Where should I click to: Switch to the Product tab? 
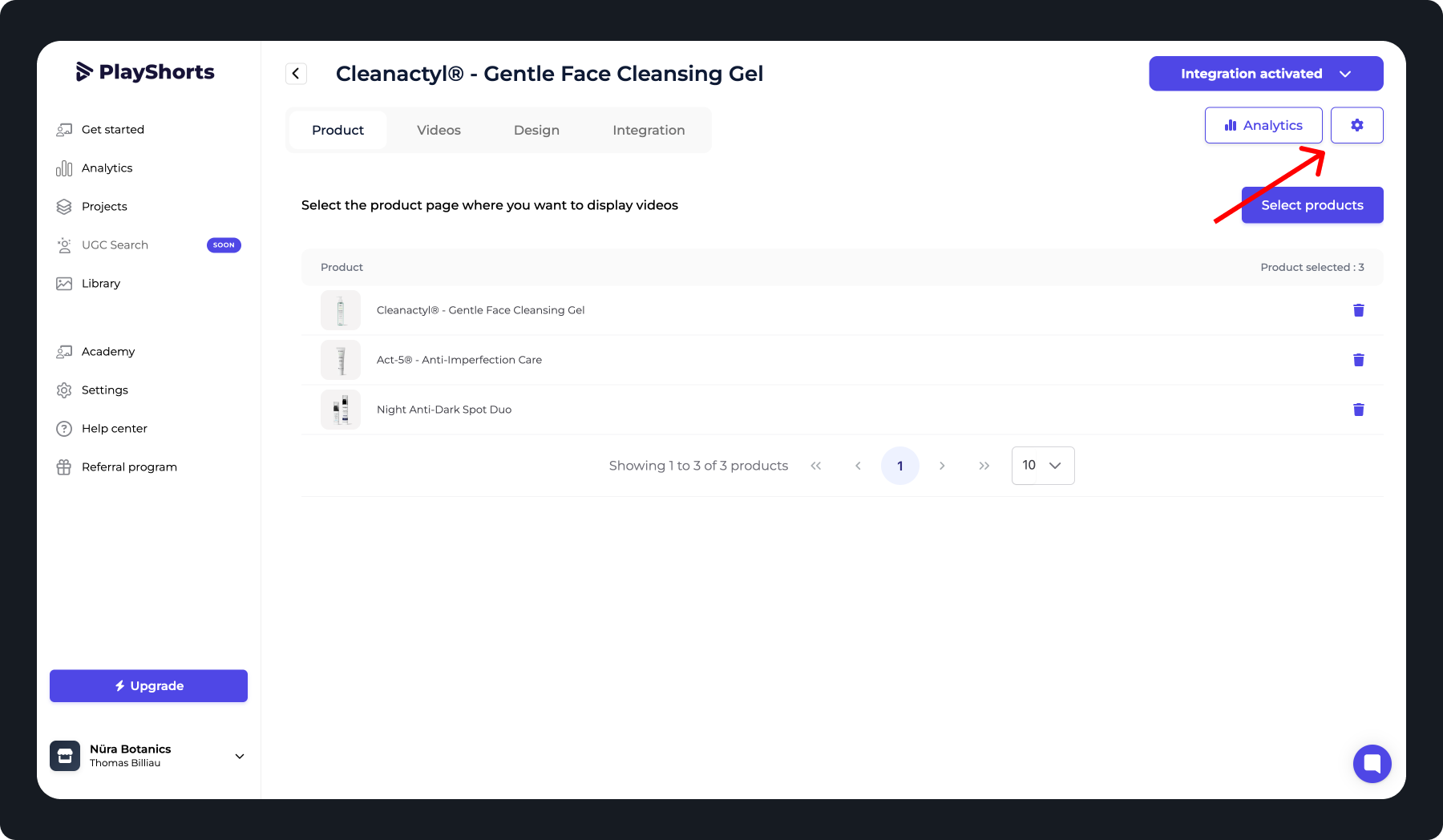338,130
